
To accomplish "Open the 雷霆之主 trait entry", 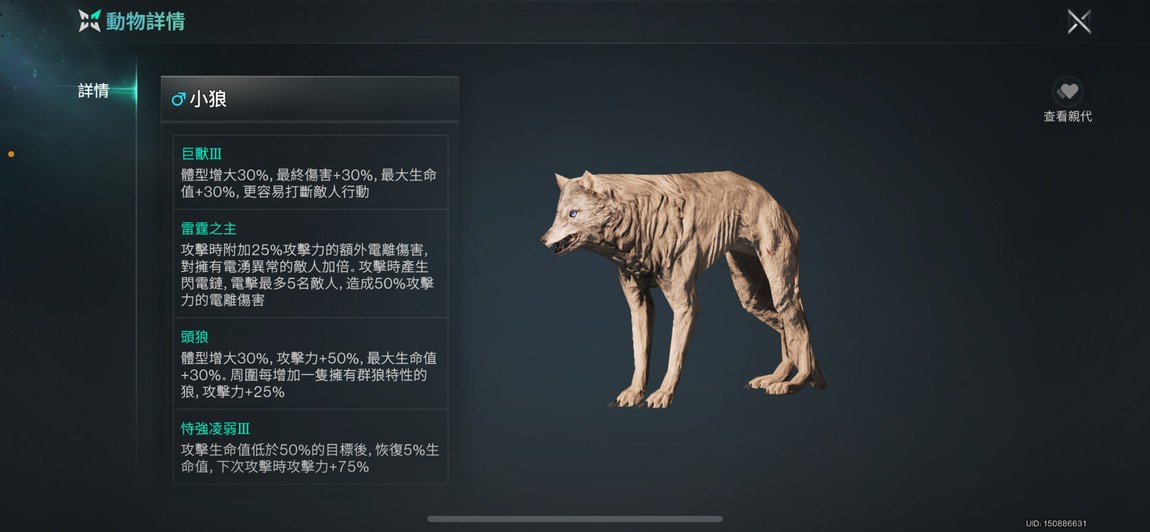I will [310, 263].
